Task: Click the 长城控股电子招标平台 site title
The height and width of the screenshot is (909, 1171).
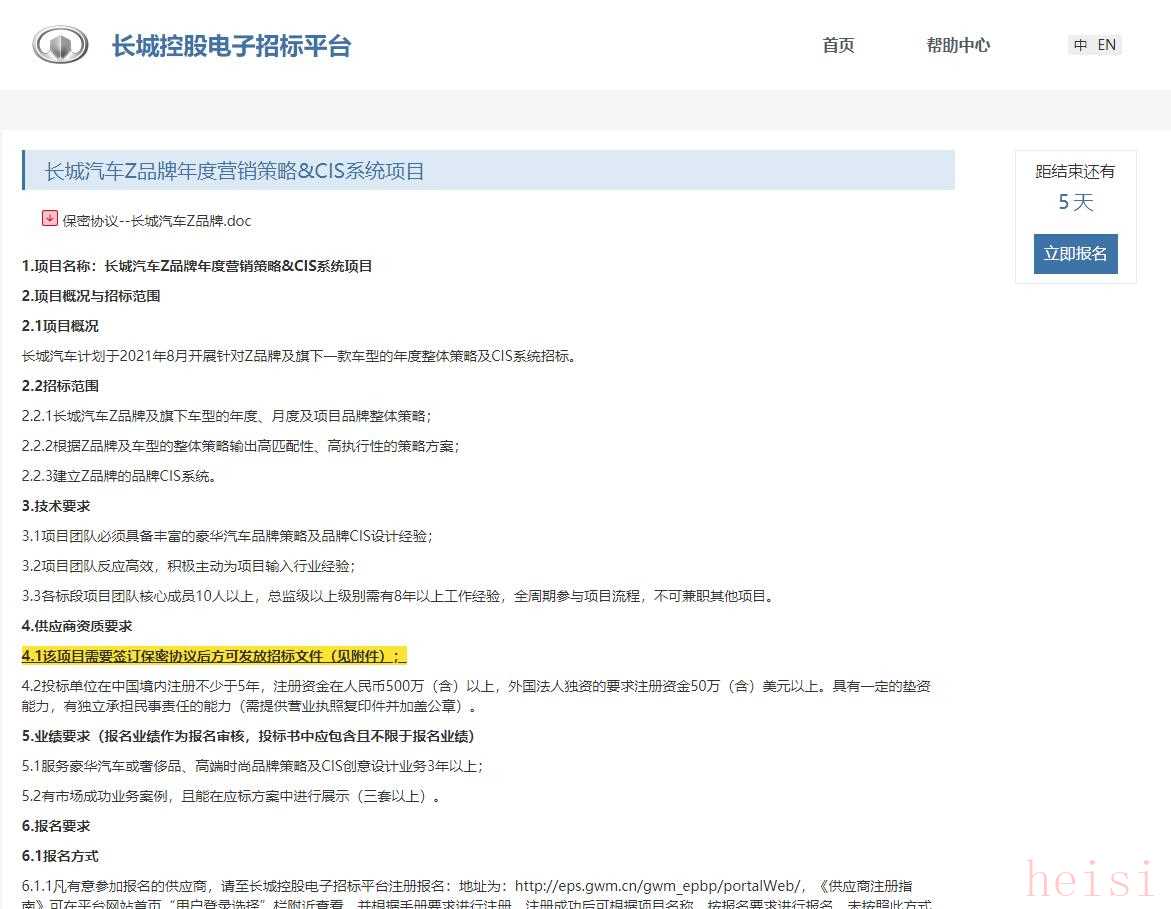Action: pos(231,46)
